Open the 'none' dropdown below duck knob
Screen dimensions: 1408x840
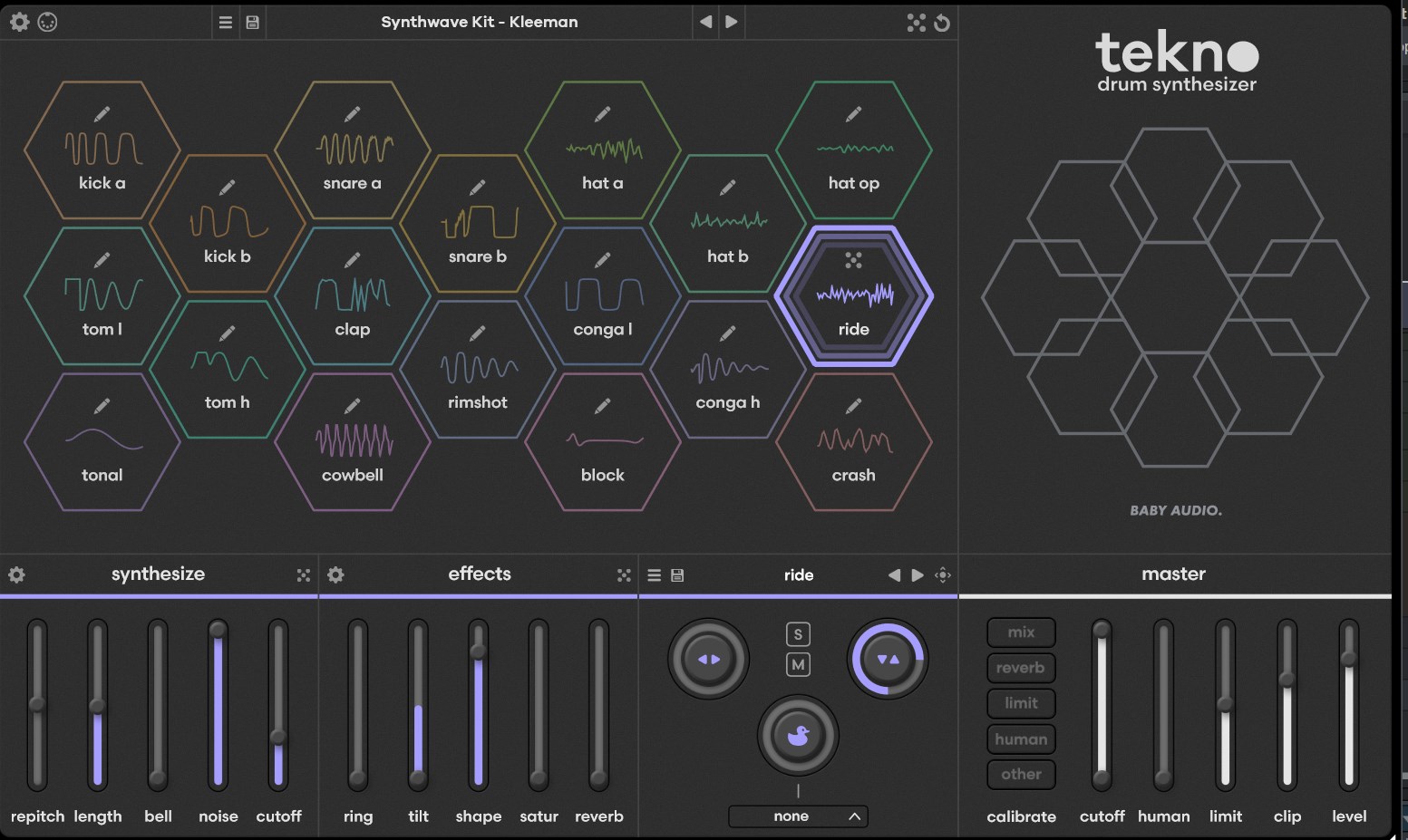[798, 816]
